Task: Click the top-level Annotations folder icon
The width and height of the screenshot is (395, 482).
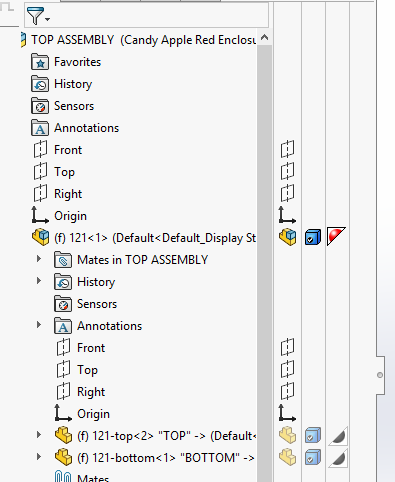Action: 40,128
